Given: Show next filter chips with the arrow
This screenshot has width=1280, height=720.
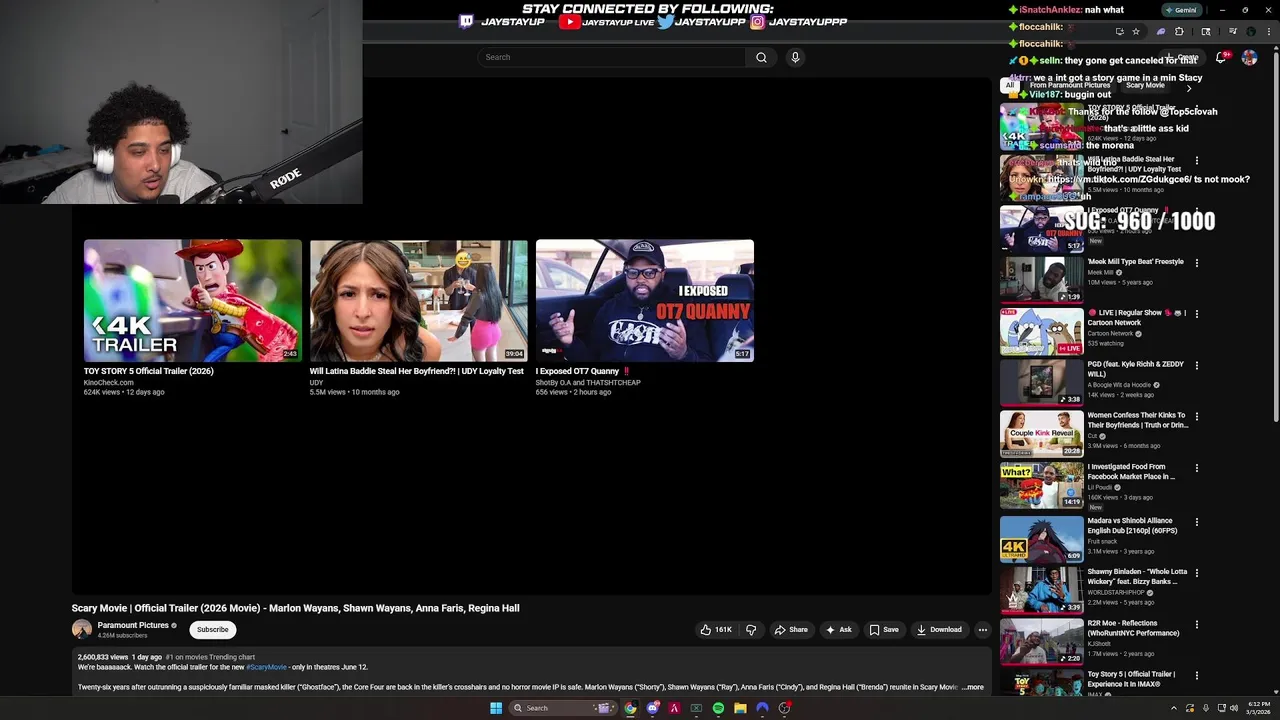Looking at the screenshot, I should tap(1189, 88).
